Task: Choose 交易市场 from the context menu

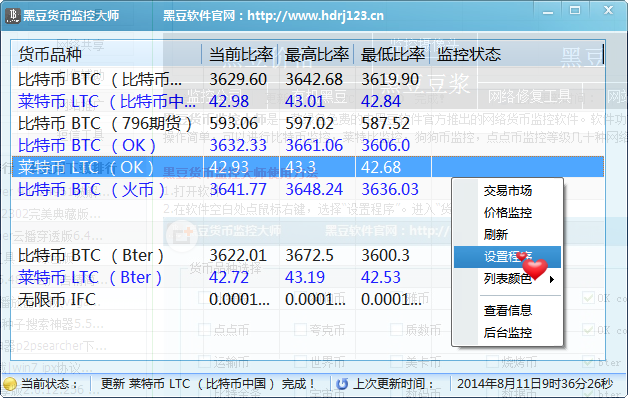Action: 507,191
